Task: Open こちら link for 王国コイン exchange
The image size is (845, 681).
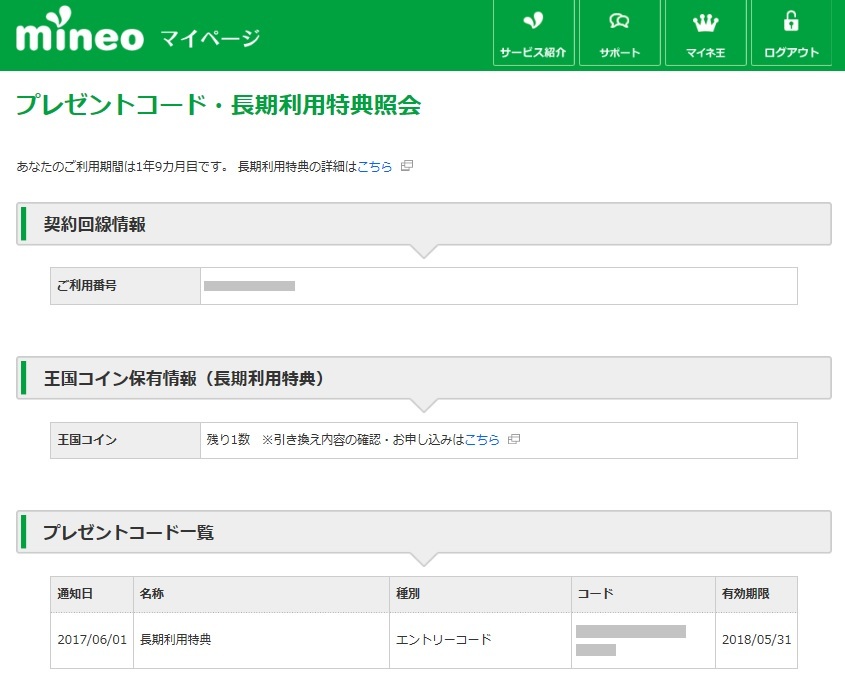Action: coord(482,440)
